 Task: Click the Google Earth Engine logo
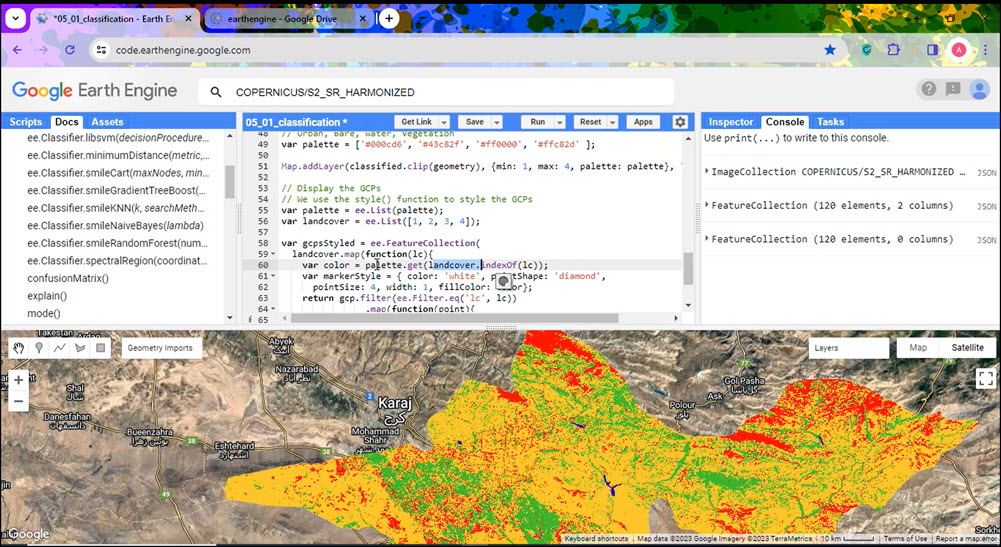94,91
